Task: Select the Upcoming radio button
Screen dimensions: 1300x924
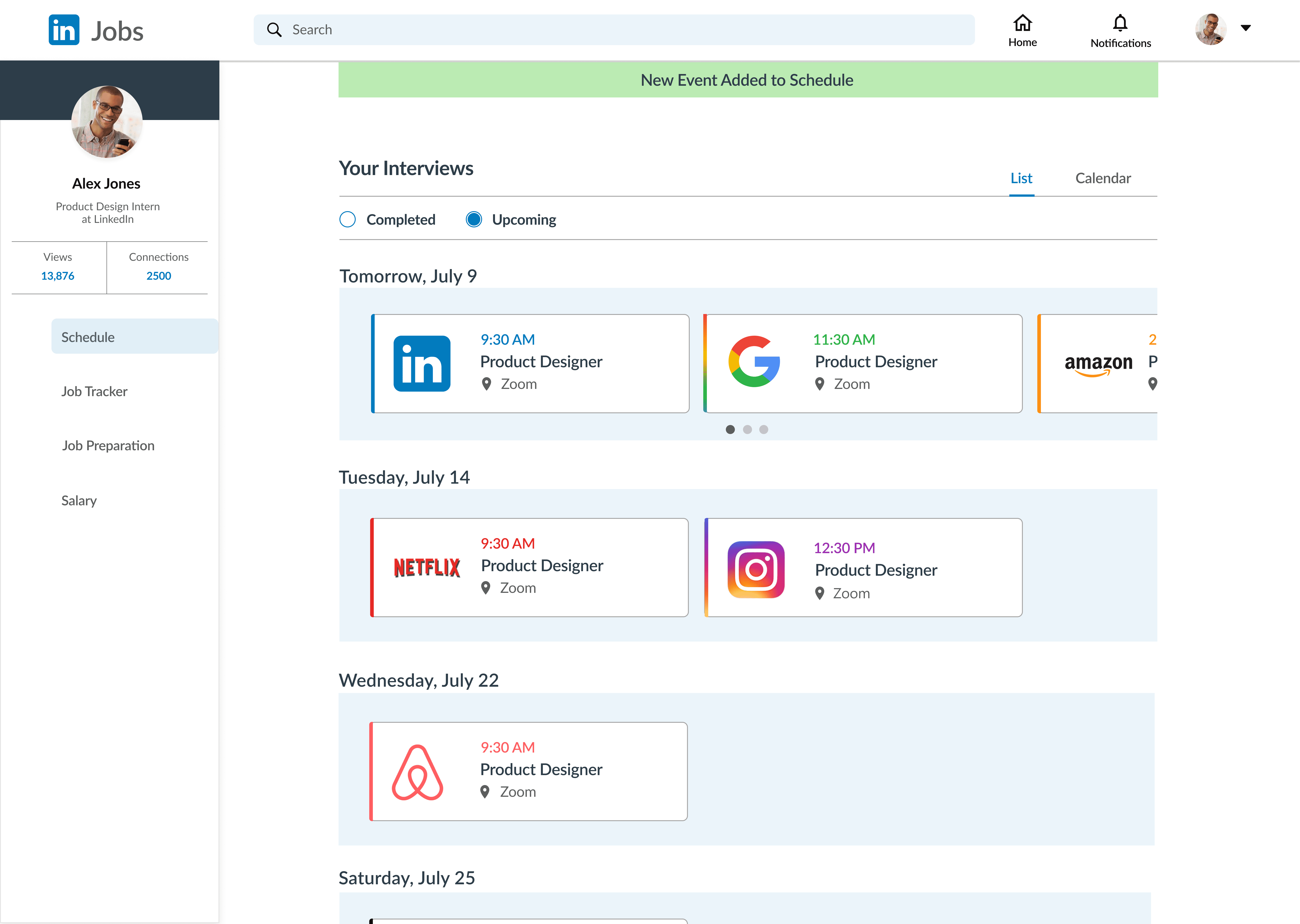Action: coord(474,220)
